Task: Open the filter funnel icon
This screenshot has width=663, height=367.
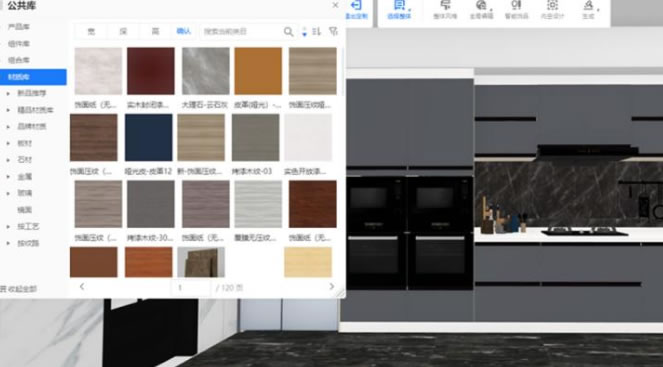Action: click(x=333, y=32)
